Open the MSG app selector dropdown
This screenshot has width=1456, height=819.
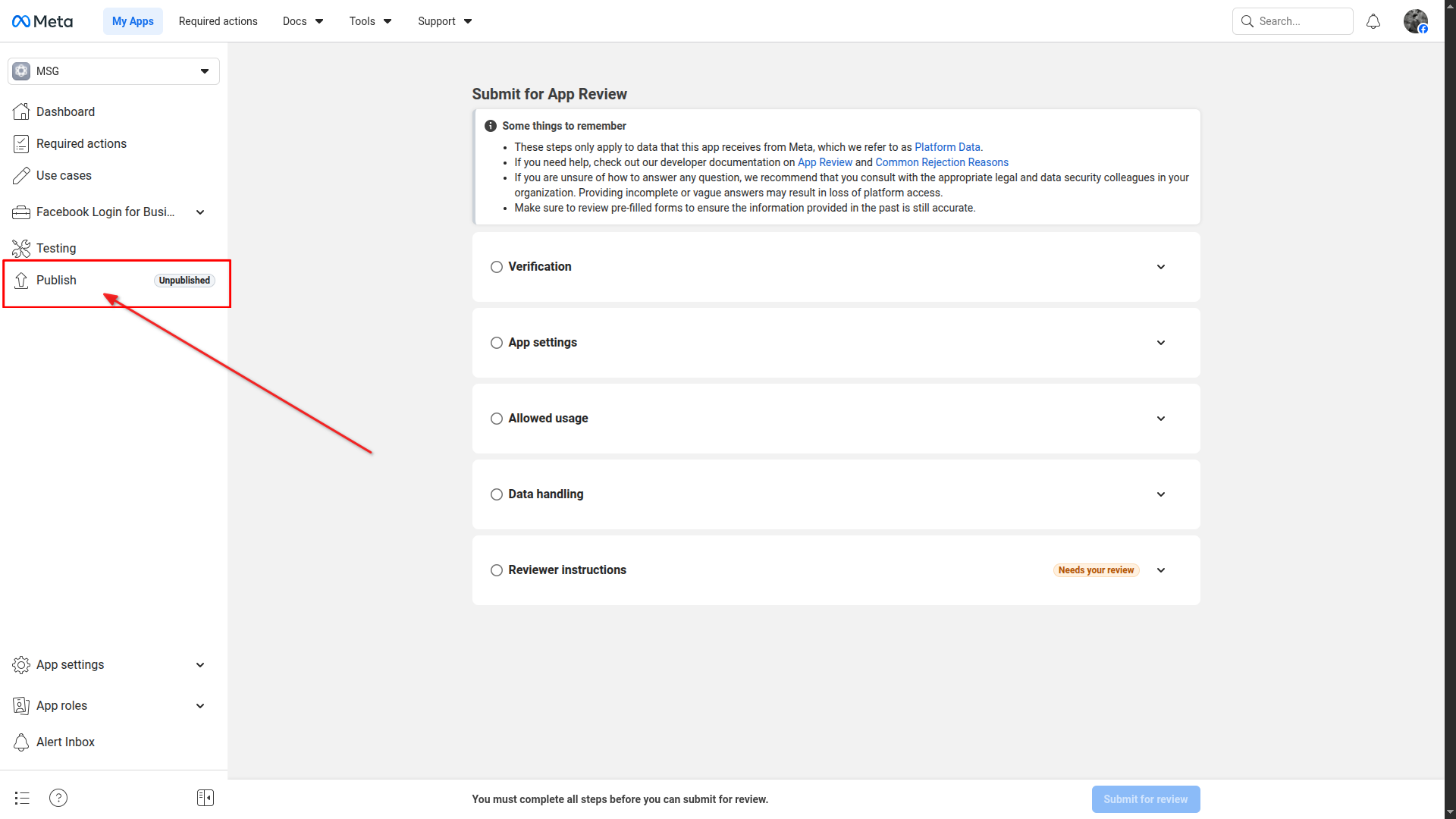tap(114, 71)
